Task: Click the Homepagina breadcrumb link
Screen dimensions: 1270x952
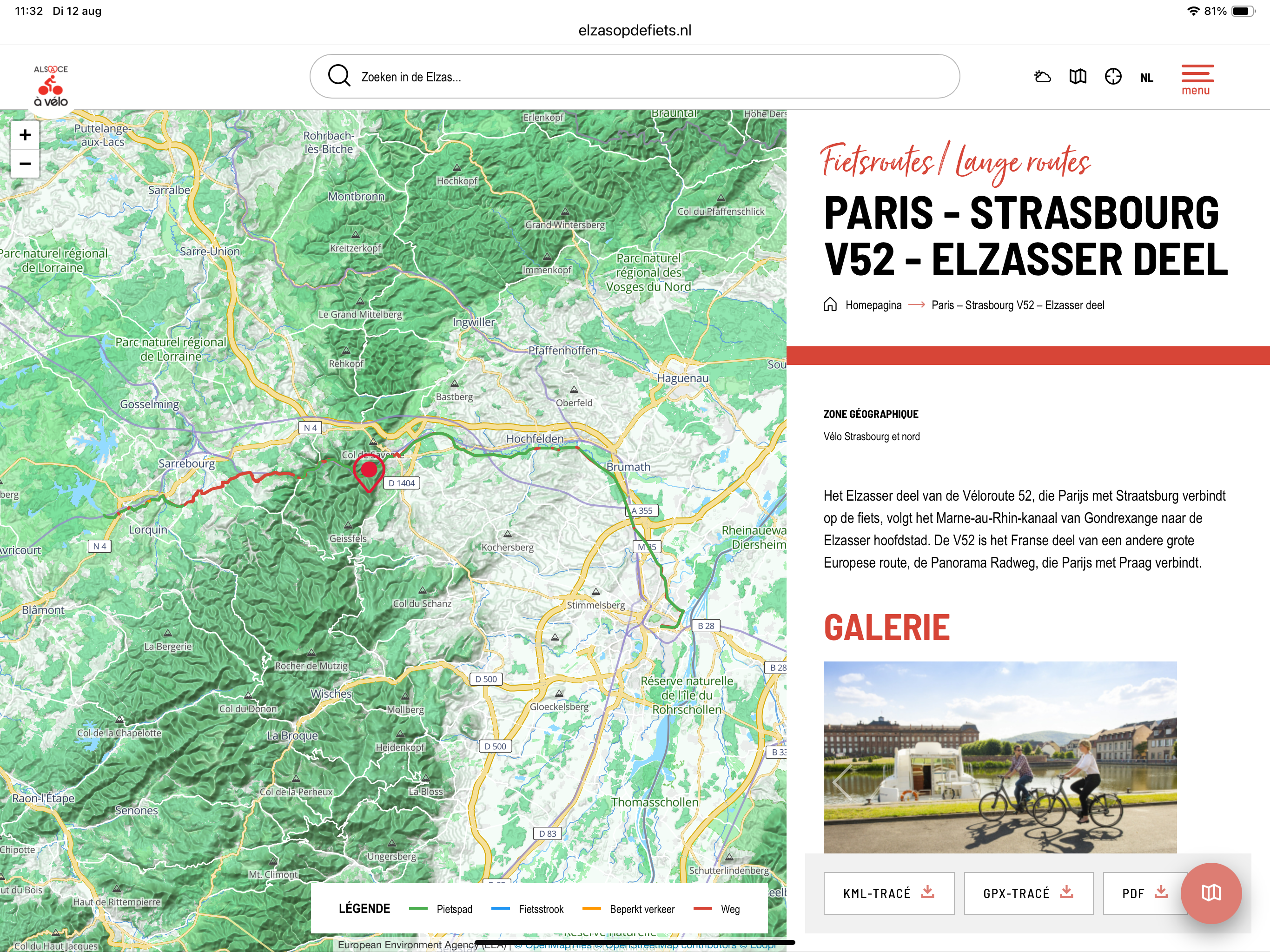Action: tap(873, 305)
